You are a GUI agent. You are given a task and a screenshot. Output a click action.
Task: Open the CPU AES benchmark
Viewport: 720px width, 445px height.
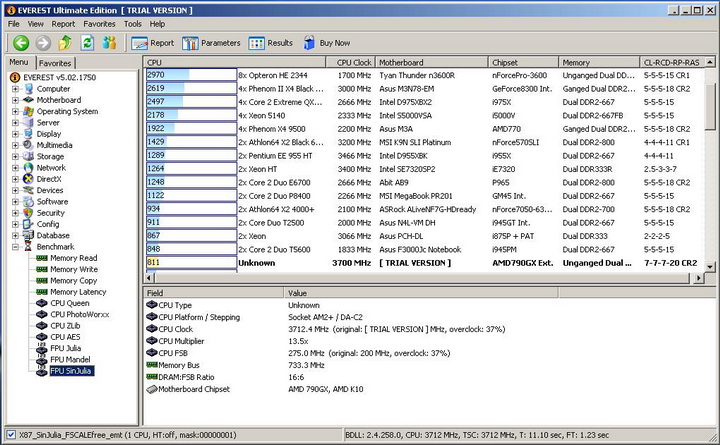pos(58,337)
